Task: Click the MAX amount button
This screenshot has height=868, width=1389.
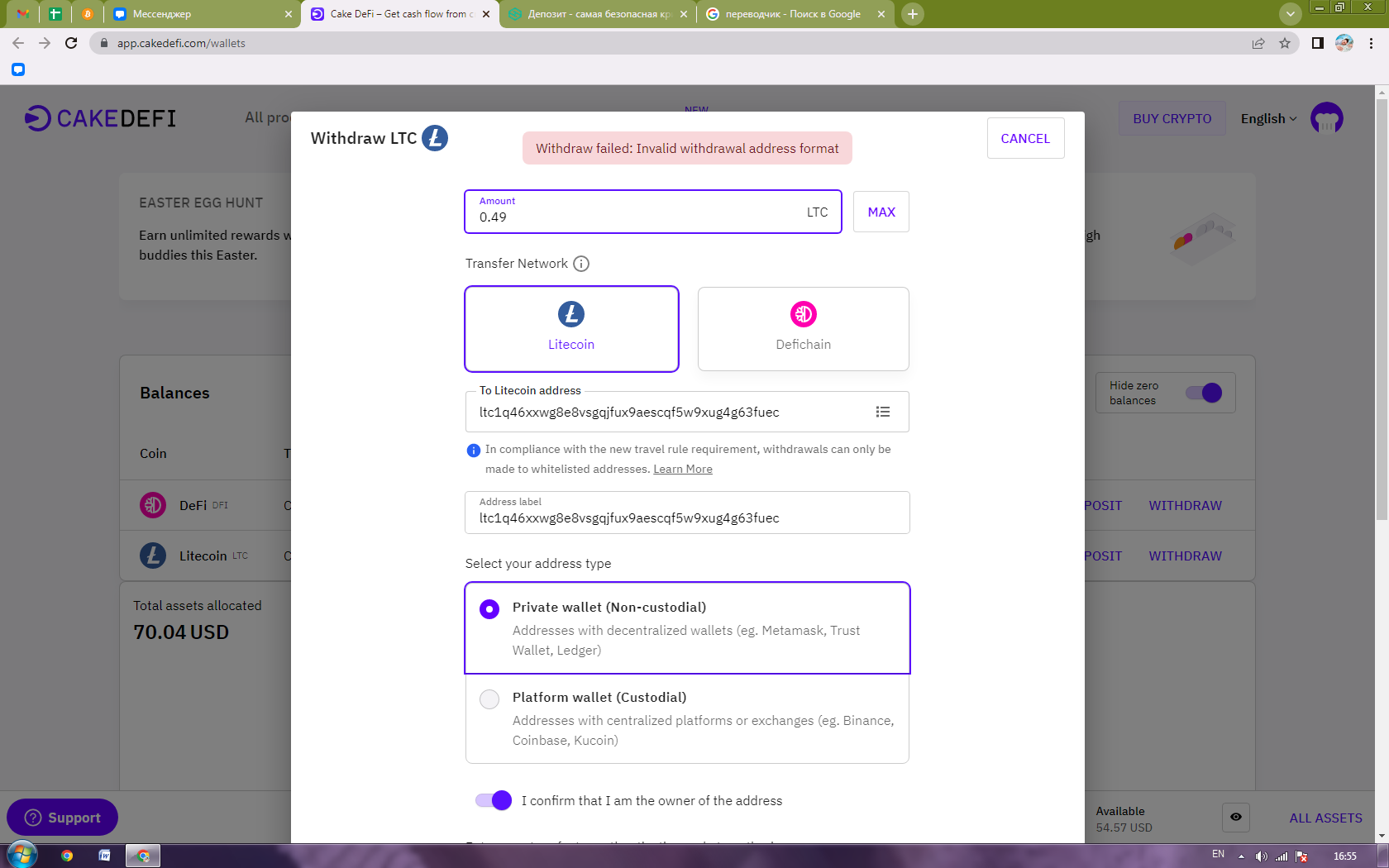Action: tap(881, 212)
